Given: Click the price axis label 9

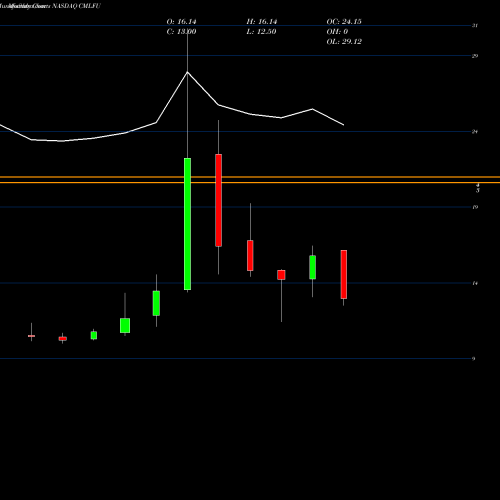Looking at the screenshot, I should [x=474, y=359].
